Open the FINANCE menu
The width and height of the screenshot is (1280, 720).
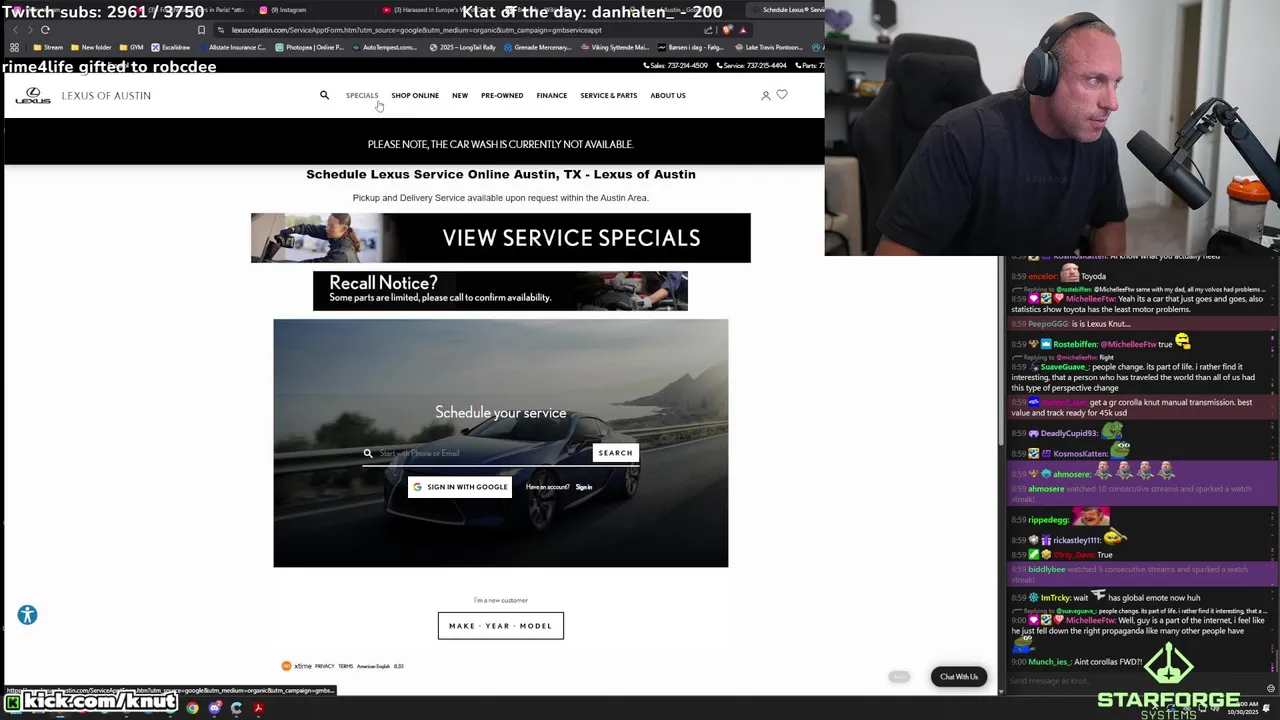[x=552, y=95]
